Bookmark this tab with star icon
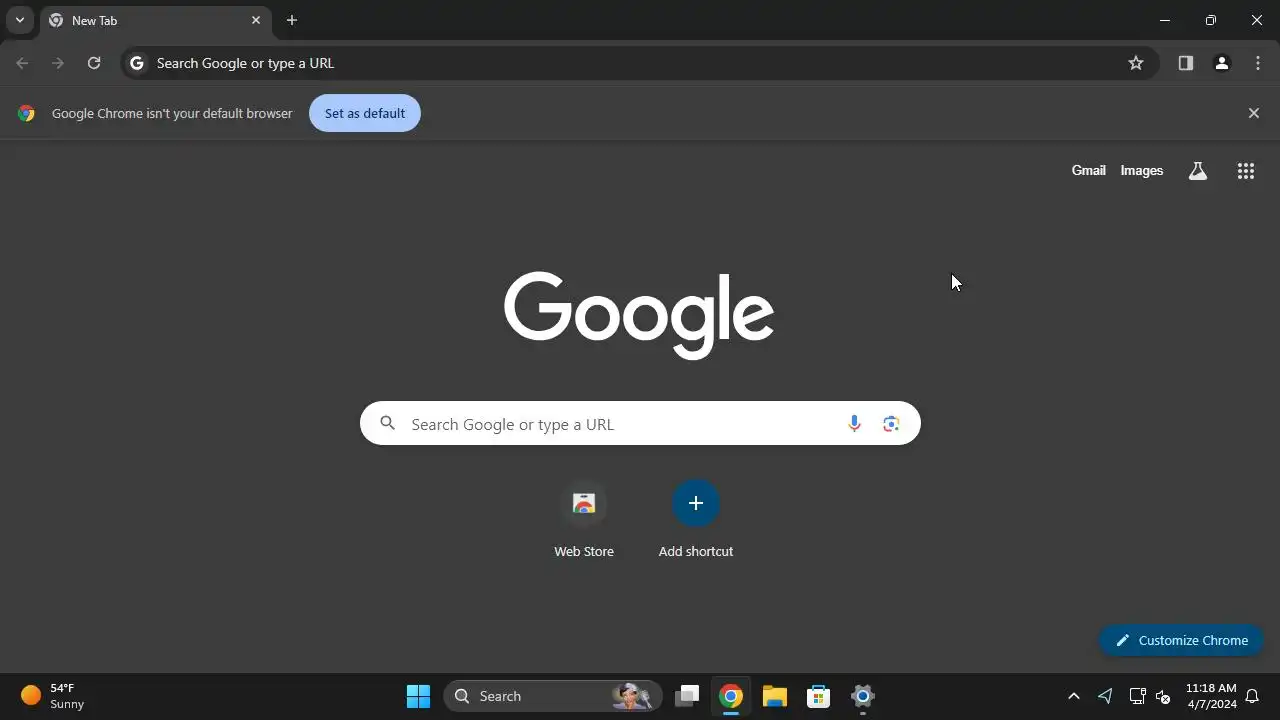1280x720 pixels. (x=1136, y=63)
